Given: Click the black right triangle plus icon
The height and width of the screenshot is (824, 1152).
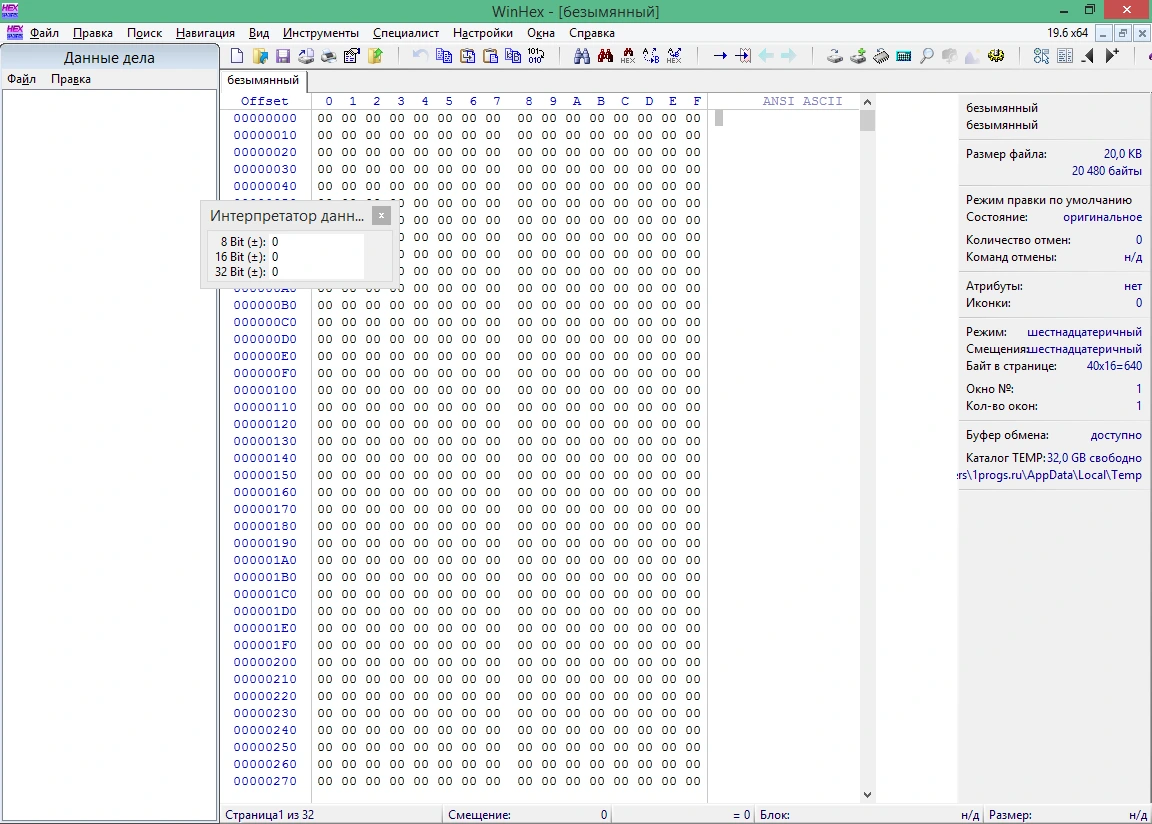Looking at the screenshot, I should [1112, 56].
